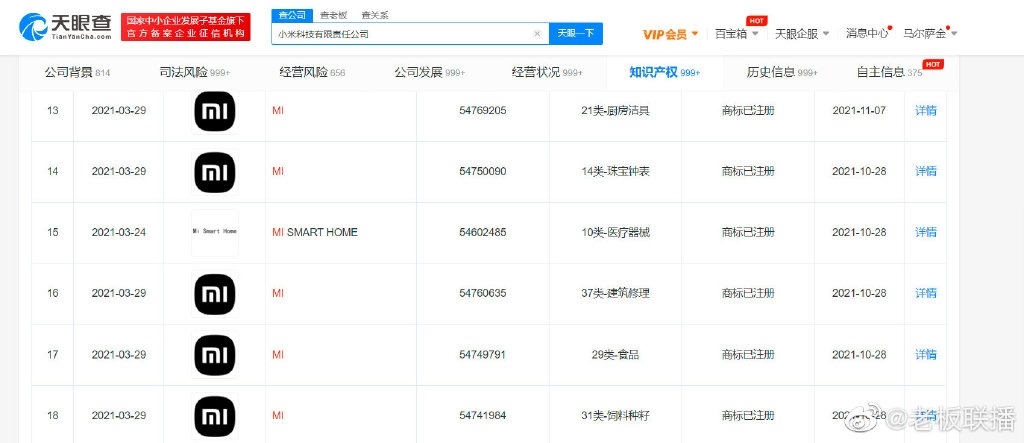Open 经营状况 tab

[x=547, y=73]
